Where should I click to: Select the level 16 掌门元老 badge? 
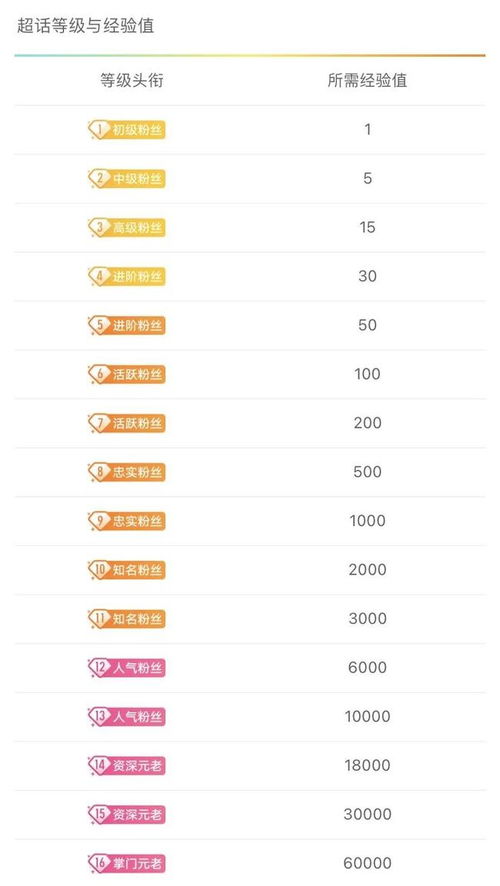(x=127, y=863)
